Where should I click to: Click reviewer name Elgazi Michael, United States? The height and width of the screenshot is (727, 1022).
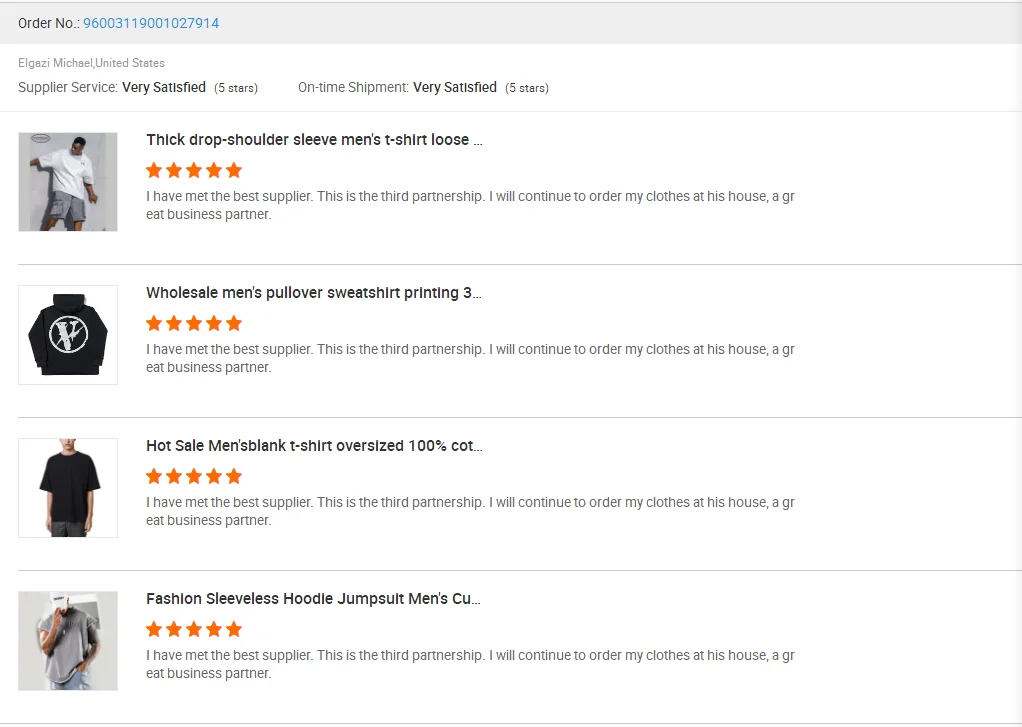91,63
